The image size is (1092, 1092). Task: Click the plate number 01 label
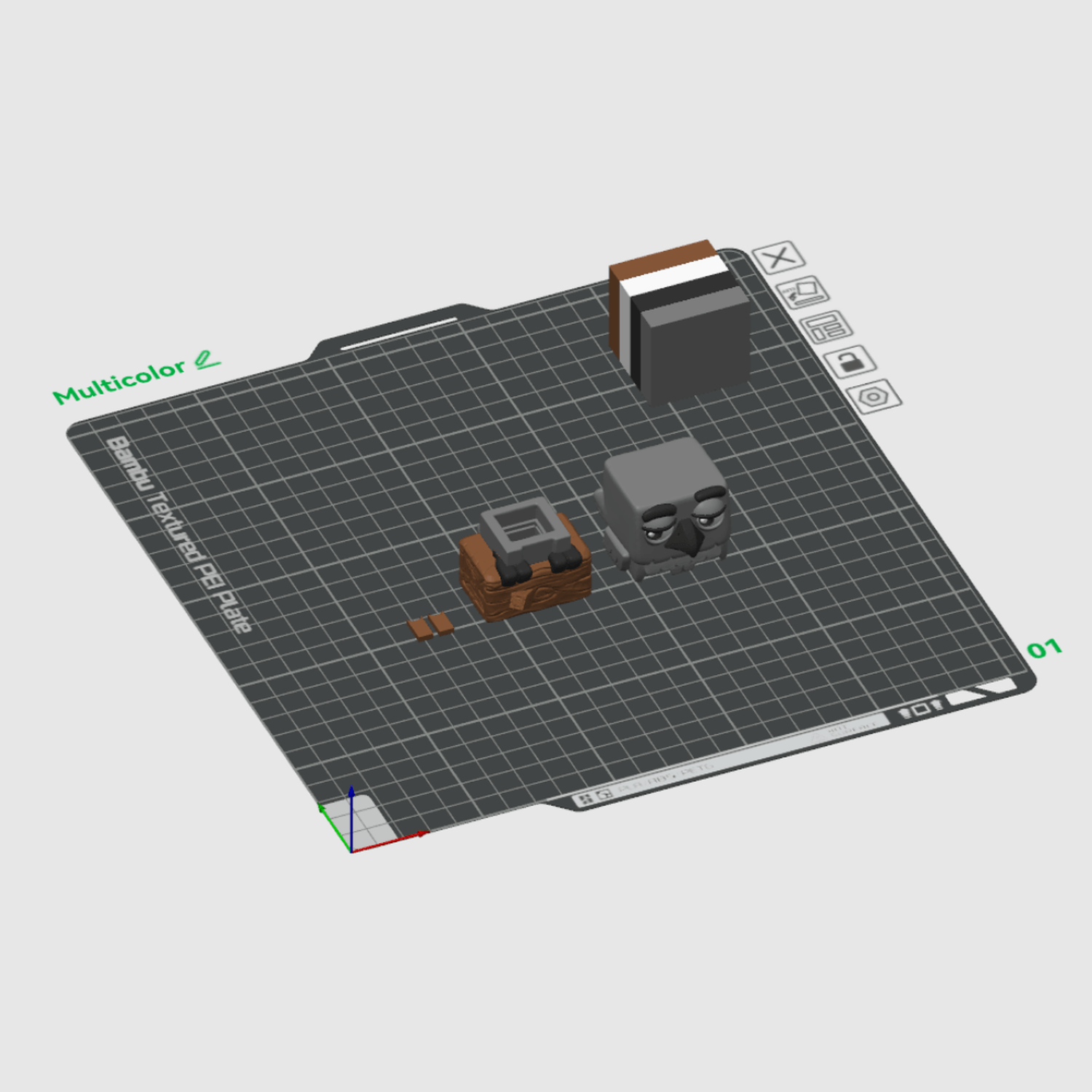(1044, 649)
